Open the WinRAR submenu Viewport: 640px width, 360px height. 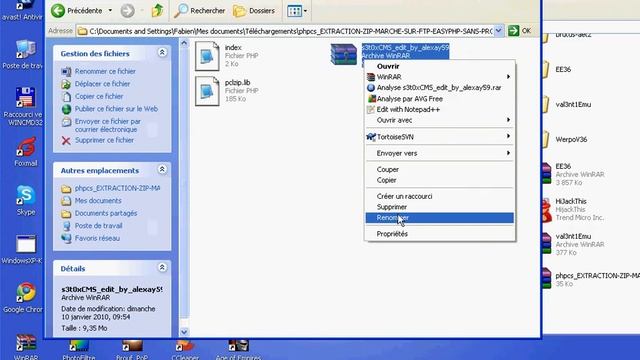click(x=440, y=77)
